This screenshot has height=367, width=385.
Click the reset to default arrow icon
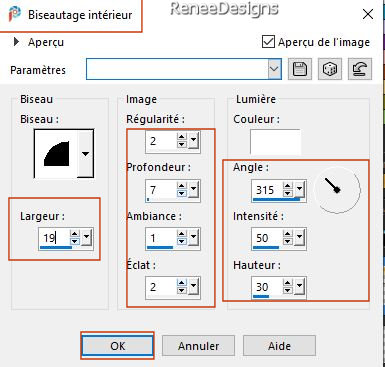click(360, 69)
